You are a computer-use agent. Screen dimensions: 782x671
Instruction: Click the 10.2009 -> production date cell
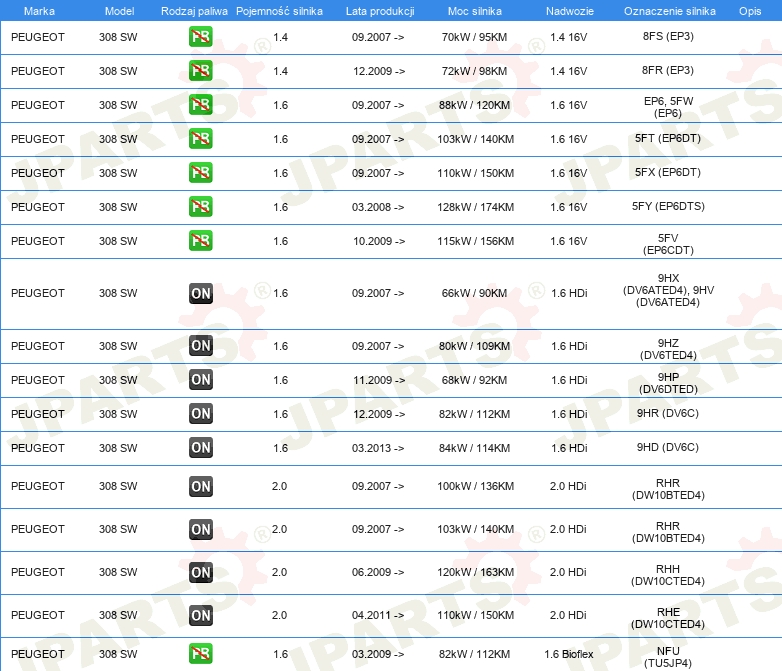[x=379, y=240]
